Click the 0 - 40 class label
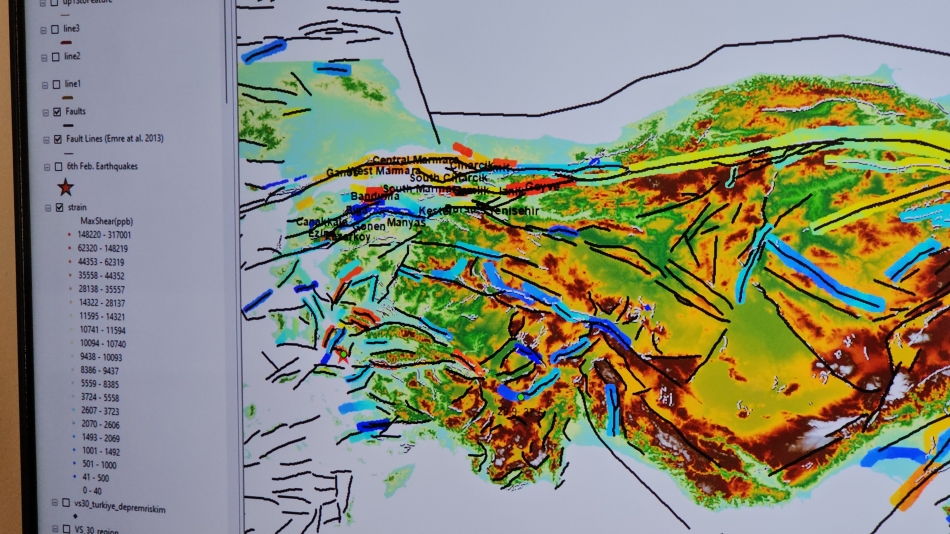This screenshot has height=534, width=950. (92, 490)
